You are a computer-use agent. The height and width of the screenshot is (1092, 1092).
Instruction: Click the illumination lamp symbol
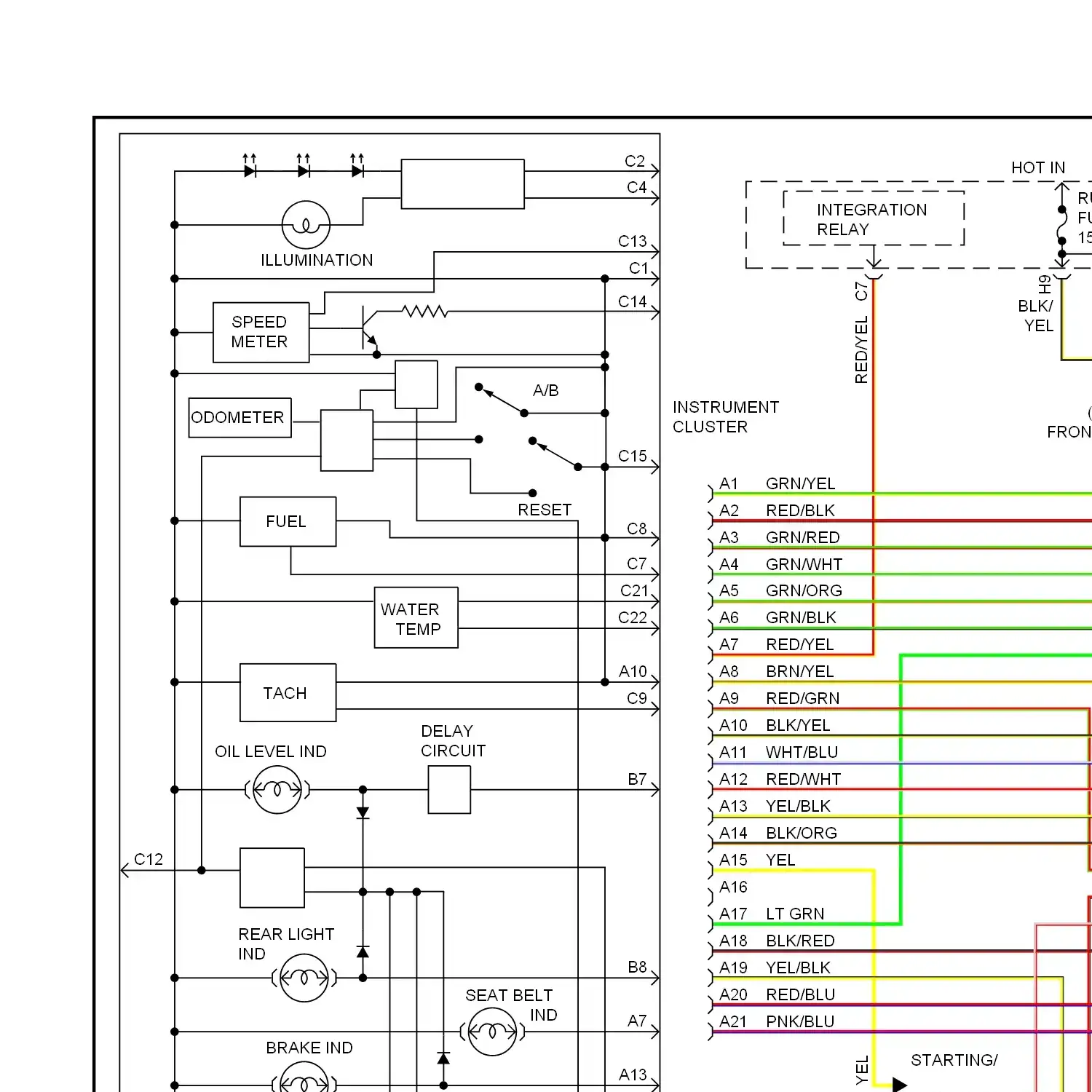tap(306, 225)
